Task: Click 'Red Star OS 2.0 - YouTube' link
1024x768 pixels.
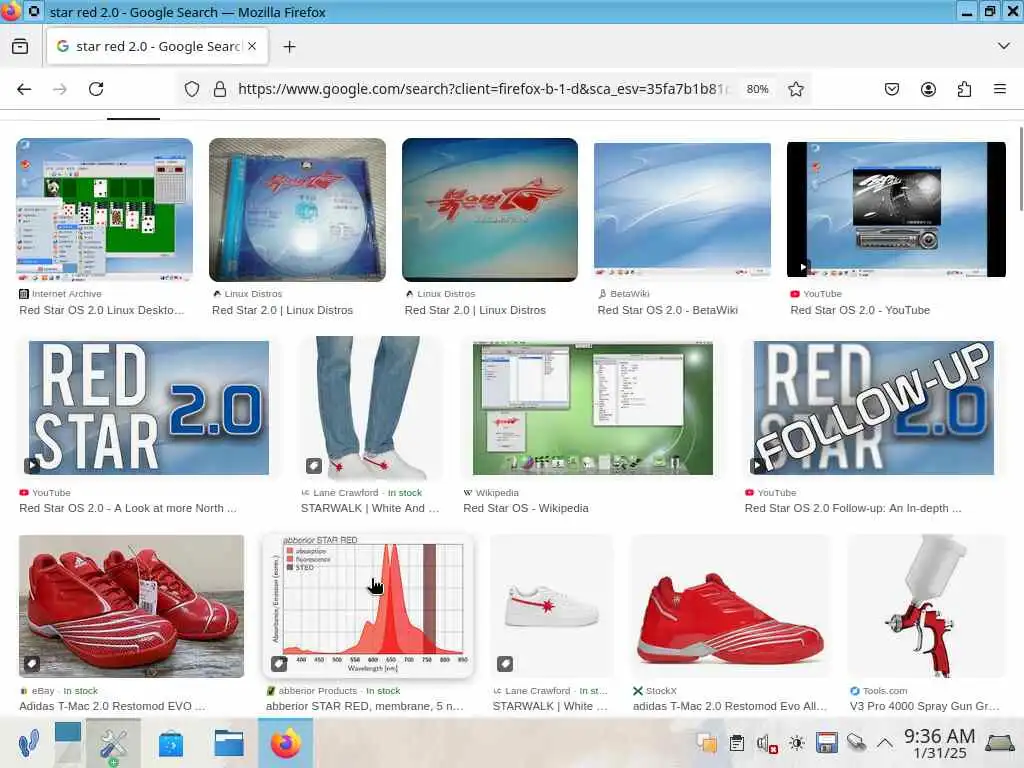Action: click(x=860, y=310)
